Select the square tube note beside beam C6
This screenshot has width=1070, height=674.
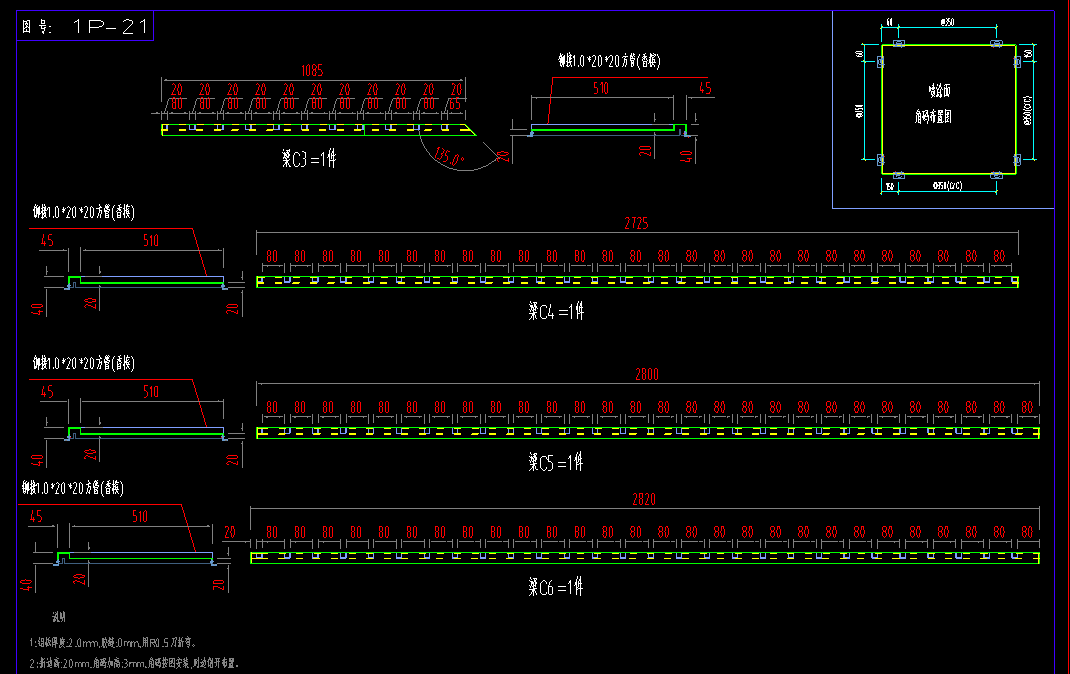(x=72, y=488)
